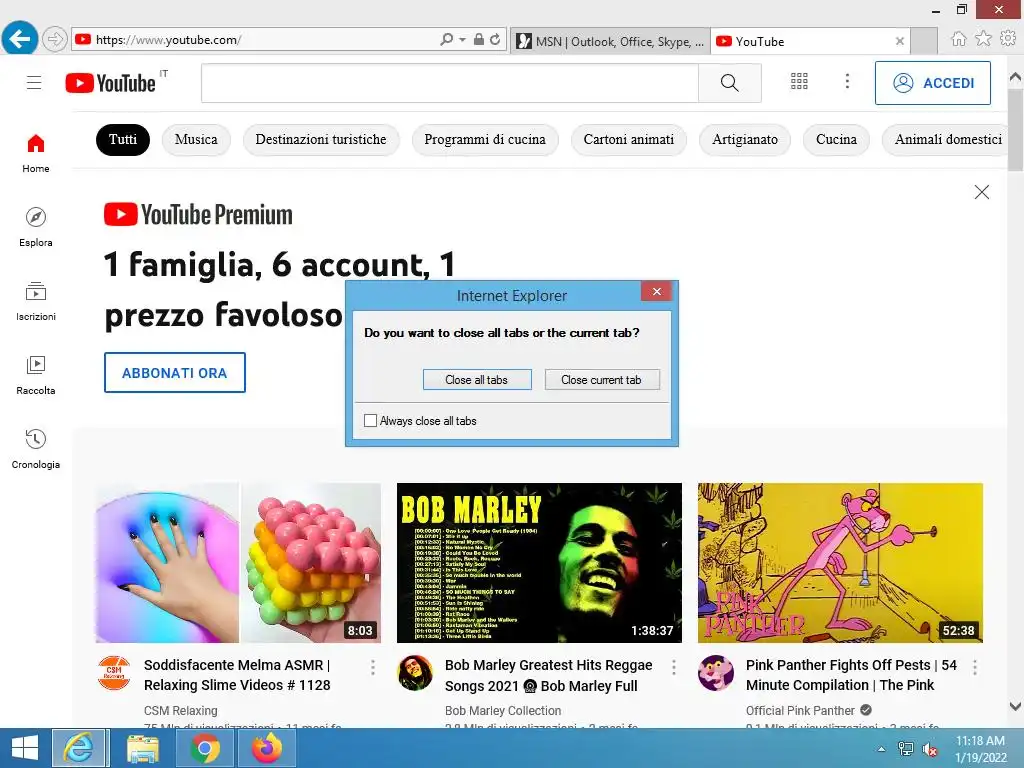
Task: Click the ACCEDI sign-in button
Action: tap(933, 83)
